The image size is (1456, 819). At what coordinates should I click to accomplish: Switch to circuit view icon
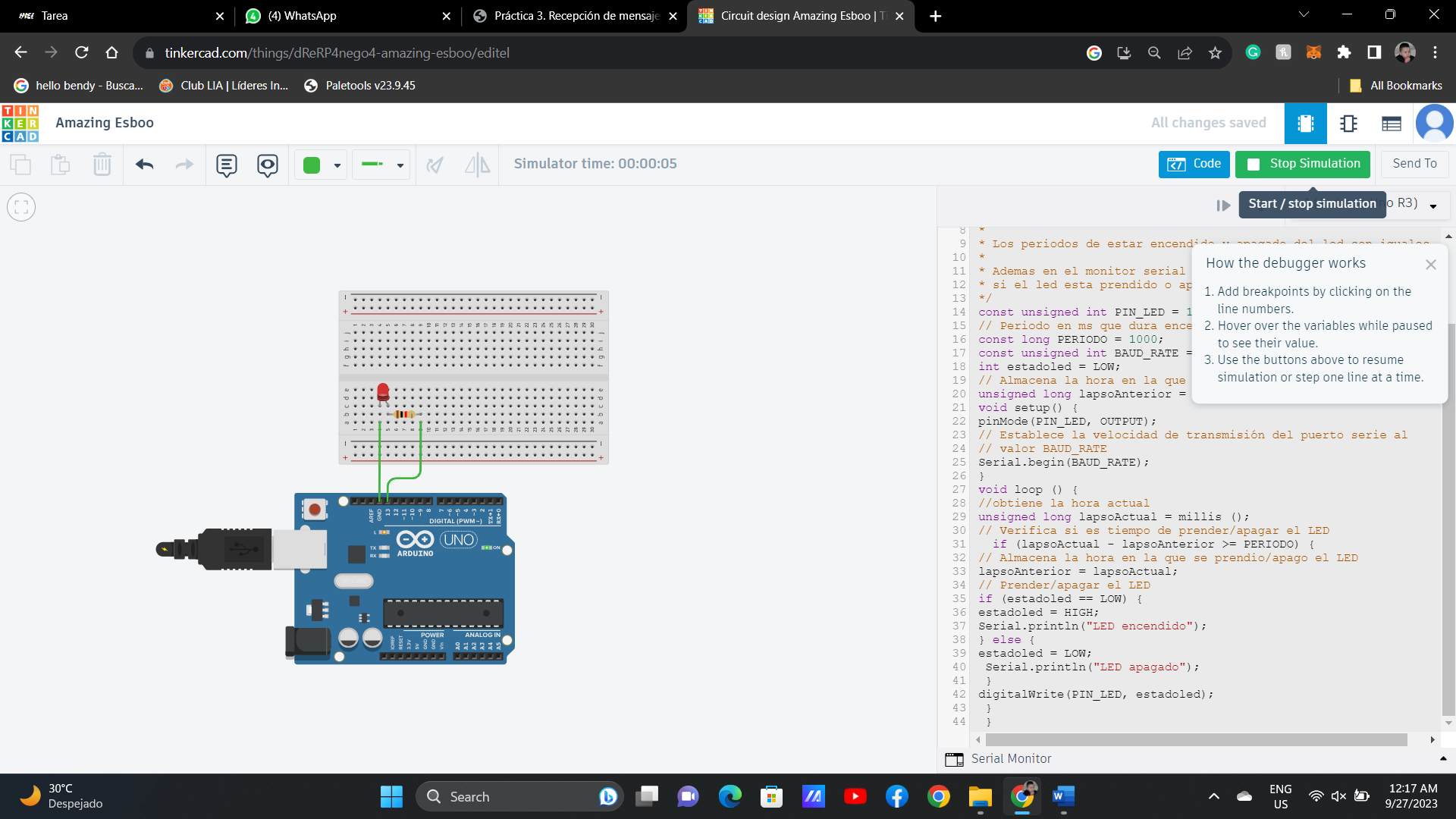click(1305, 124)
